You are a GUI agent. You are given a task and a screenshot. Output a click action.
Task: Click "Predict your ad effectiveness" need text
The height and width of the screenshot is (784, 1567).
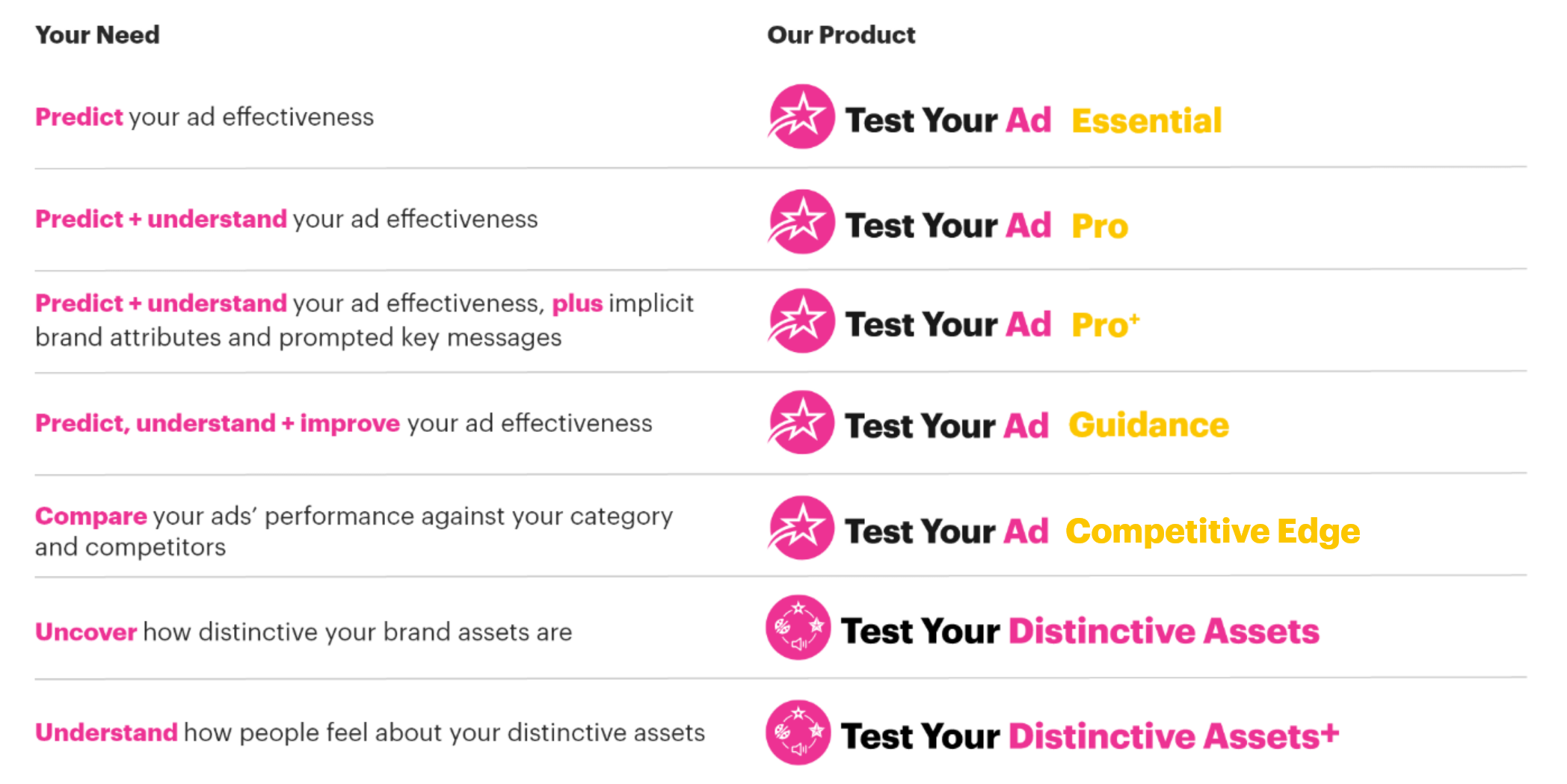click(x=204, y=117)
